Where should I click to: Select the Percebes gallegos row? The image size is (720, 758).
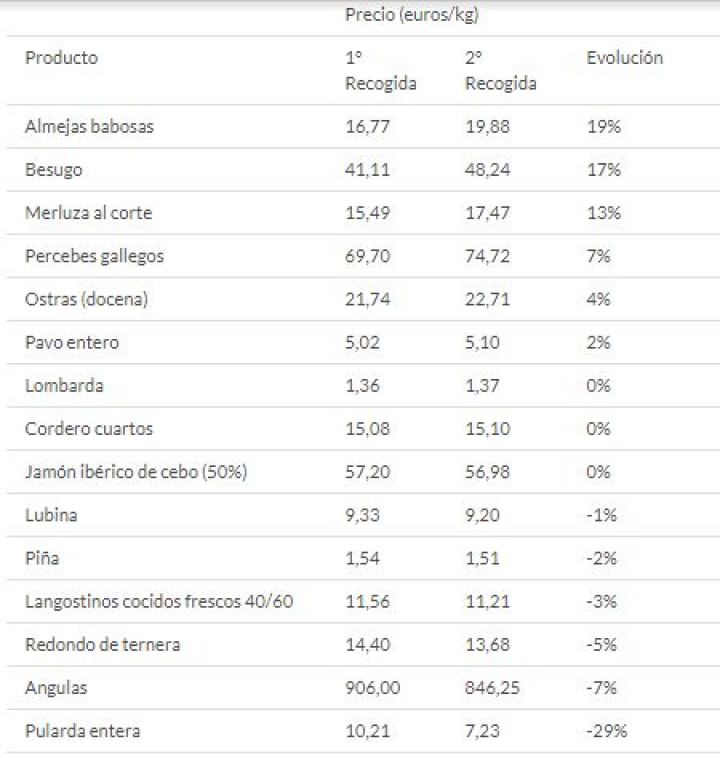(x=94, y=256)
